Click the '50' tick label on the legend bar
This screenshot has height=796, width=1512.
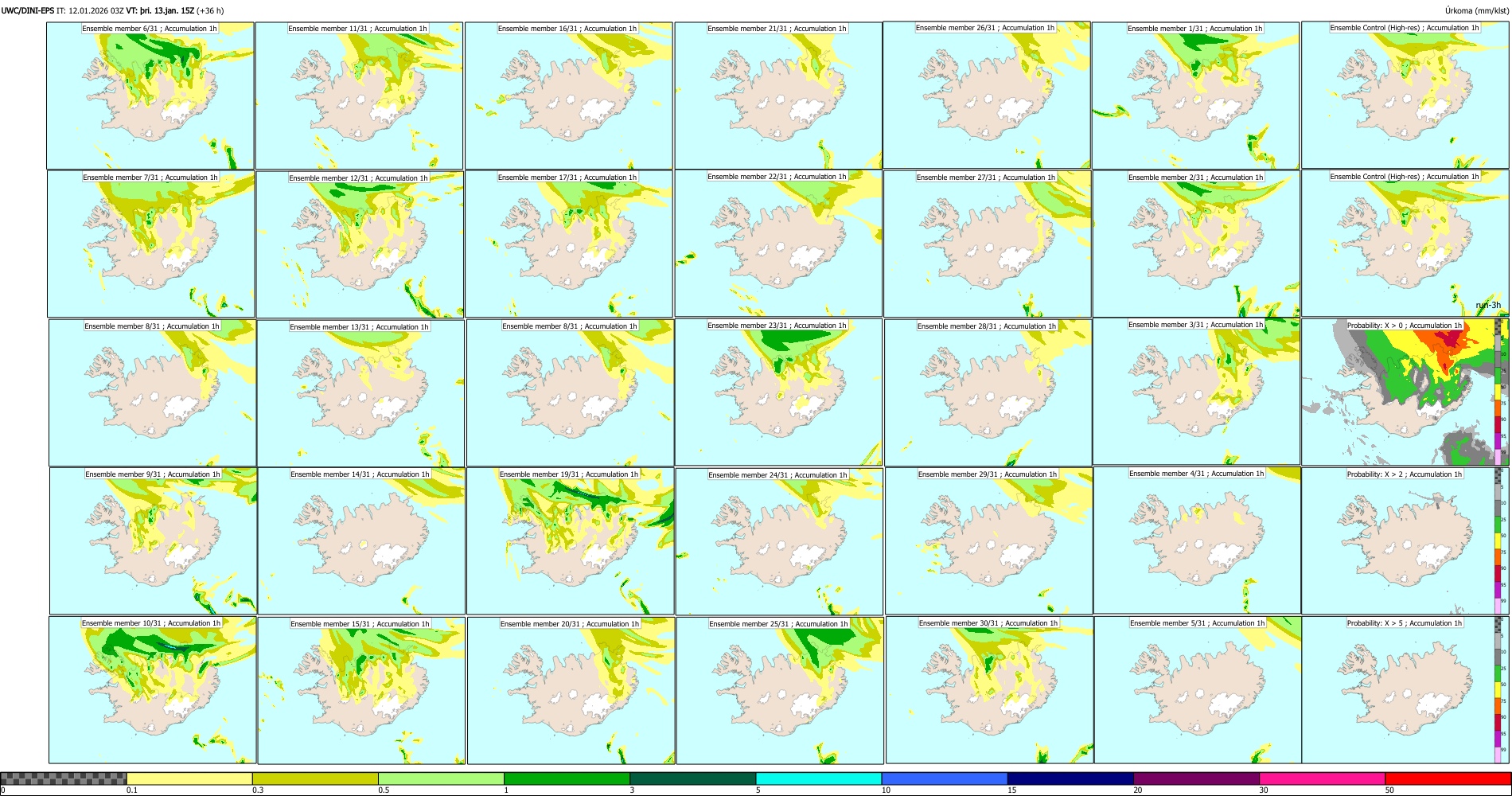click(x=1389, y=790)
